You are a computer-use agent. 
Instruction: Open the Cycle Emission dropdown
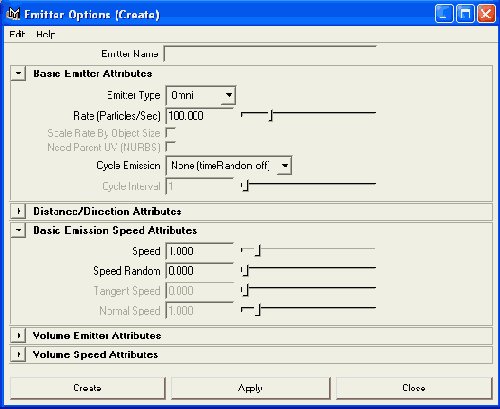[x=229, y=165]
